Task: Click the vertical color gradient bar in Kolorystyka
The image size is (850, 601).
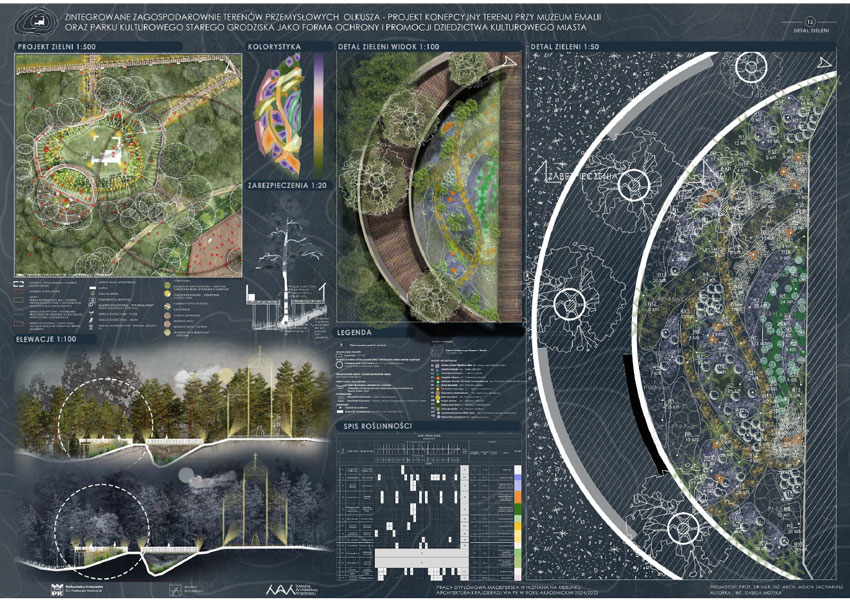Action: [x=318, y=110]
